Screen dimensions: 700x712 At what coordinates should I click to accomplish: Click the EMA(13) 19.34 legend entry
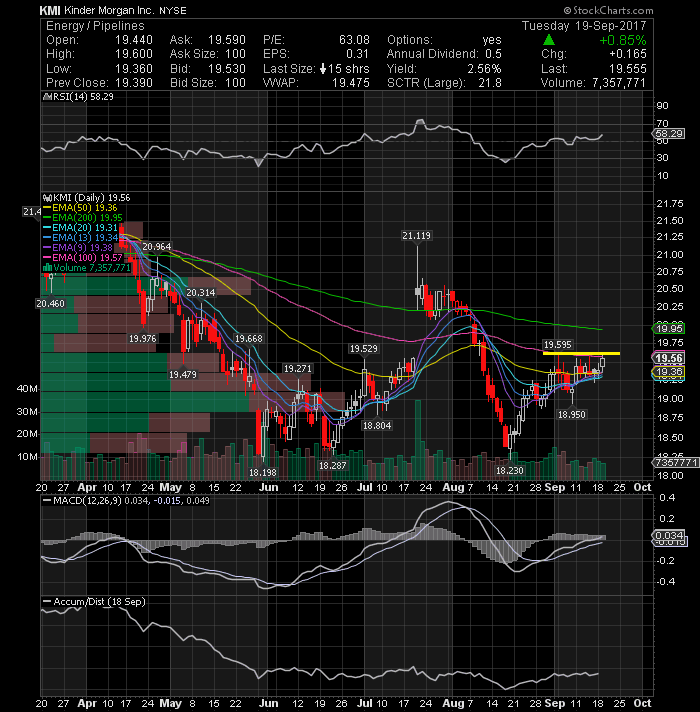click(85, 237)
